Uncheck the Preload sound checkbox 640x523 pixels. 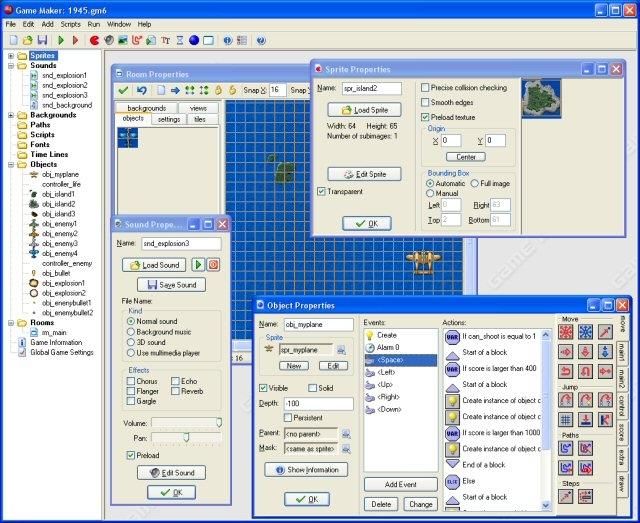tap(128, 455)
